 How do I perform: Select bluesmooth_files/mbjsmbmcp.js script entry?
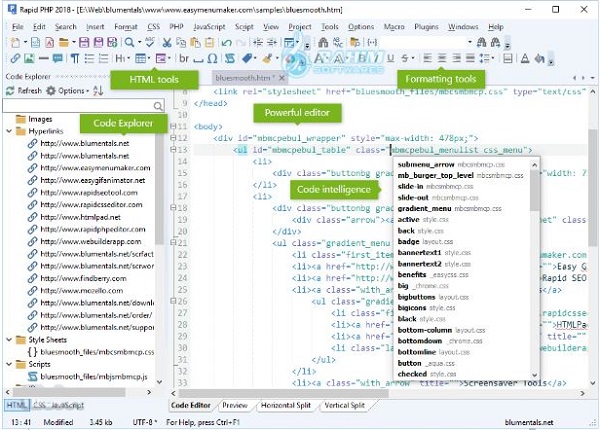coord(94,376)
